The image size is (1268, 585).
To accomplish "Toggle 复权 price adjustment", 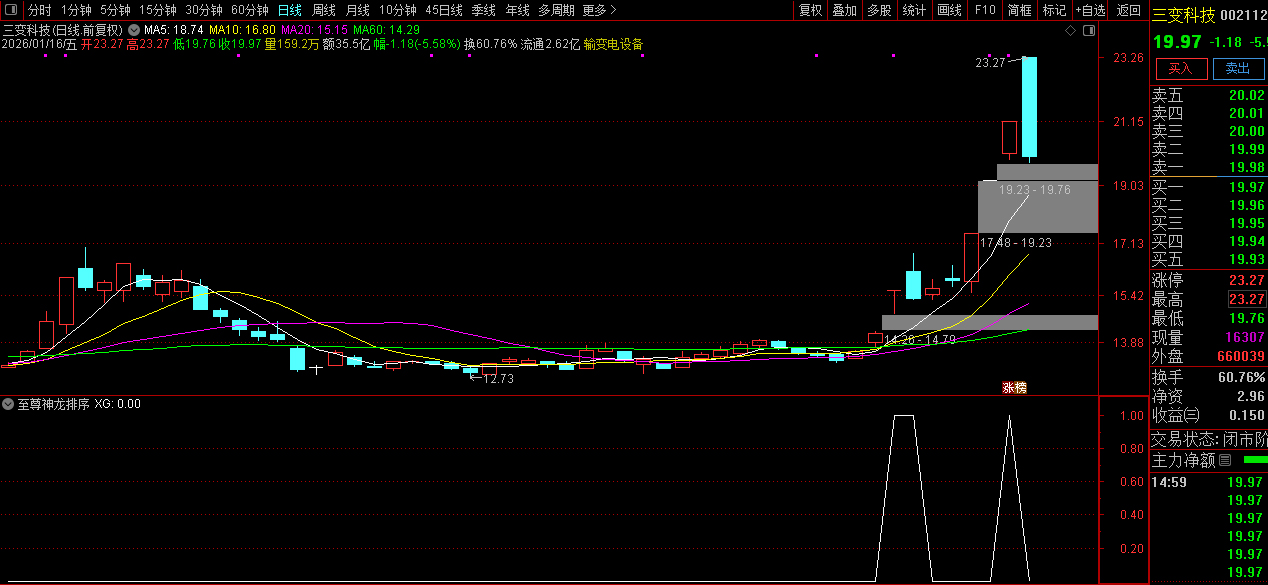I will (810, 10).
